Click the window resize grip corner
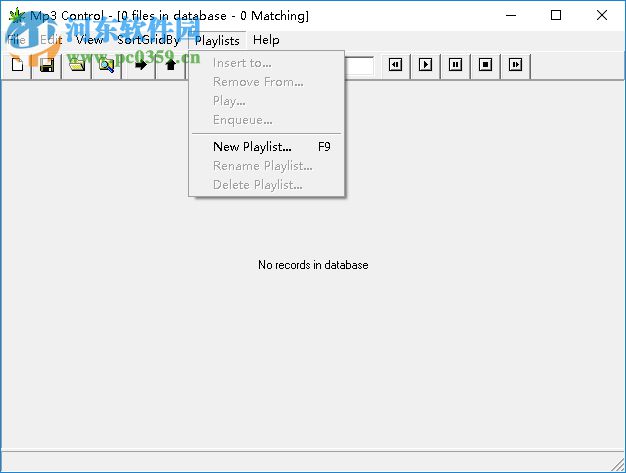 tap(618, 465)
